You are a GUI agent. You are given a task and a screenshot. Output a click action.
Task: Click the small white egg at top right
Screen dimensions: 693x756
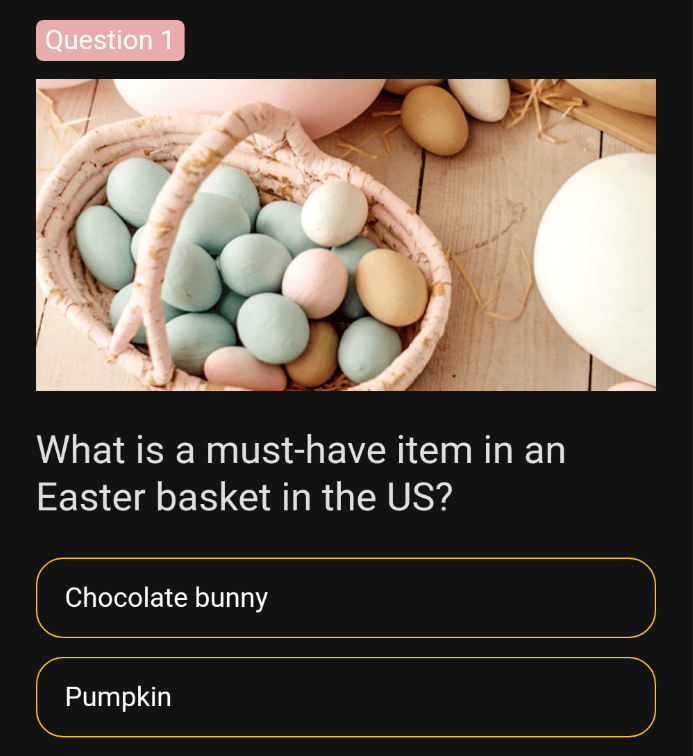pos(479,99)
